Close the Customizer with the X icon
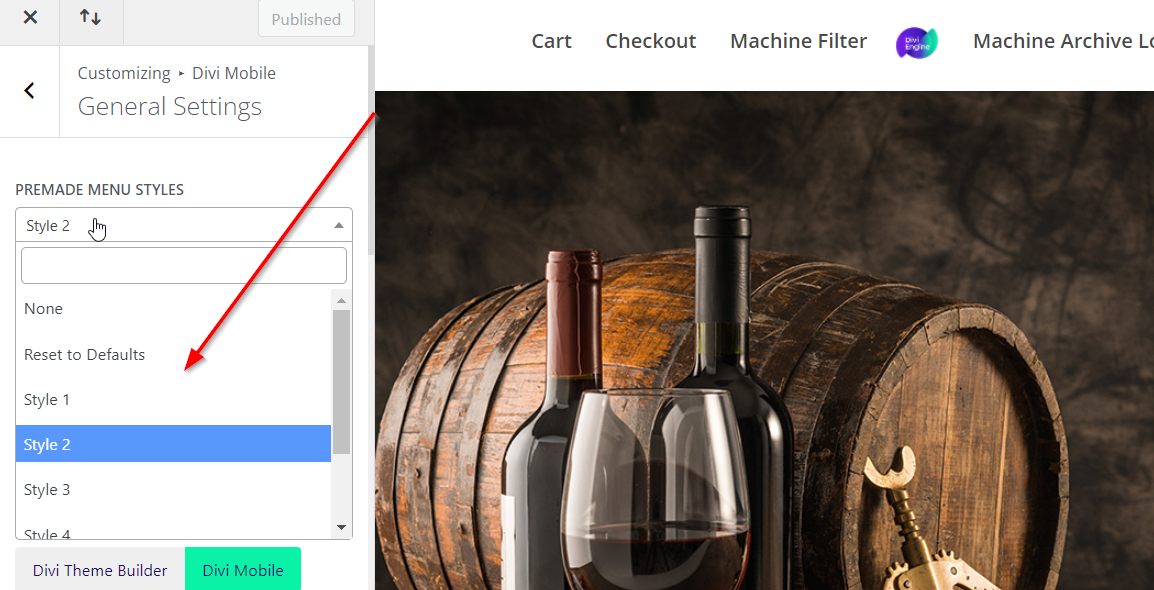The width and height of the screenshot is (1154, 590). click(30, 17)
